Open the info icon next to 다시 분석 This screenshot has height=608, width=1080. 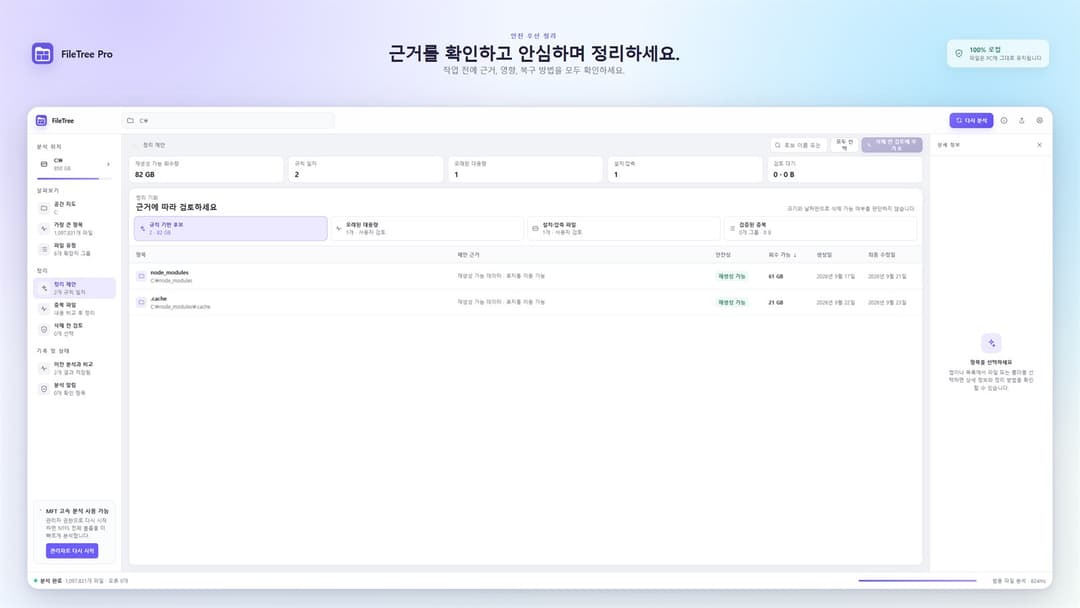pos(1004,120)
